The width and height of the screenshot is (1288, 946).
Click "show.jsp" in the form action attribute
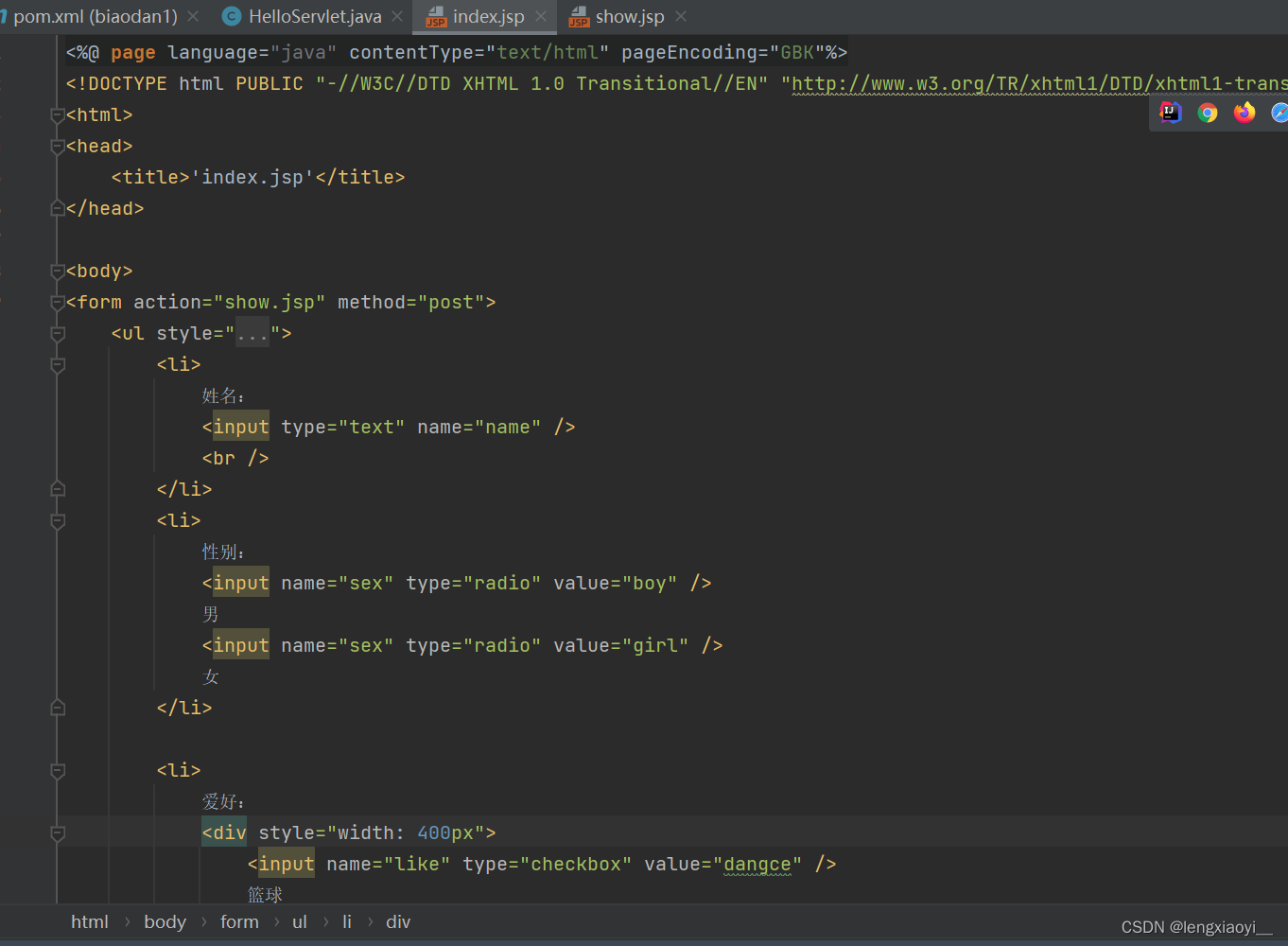tap(270, 302)
